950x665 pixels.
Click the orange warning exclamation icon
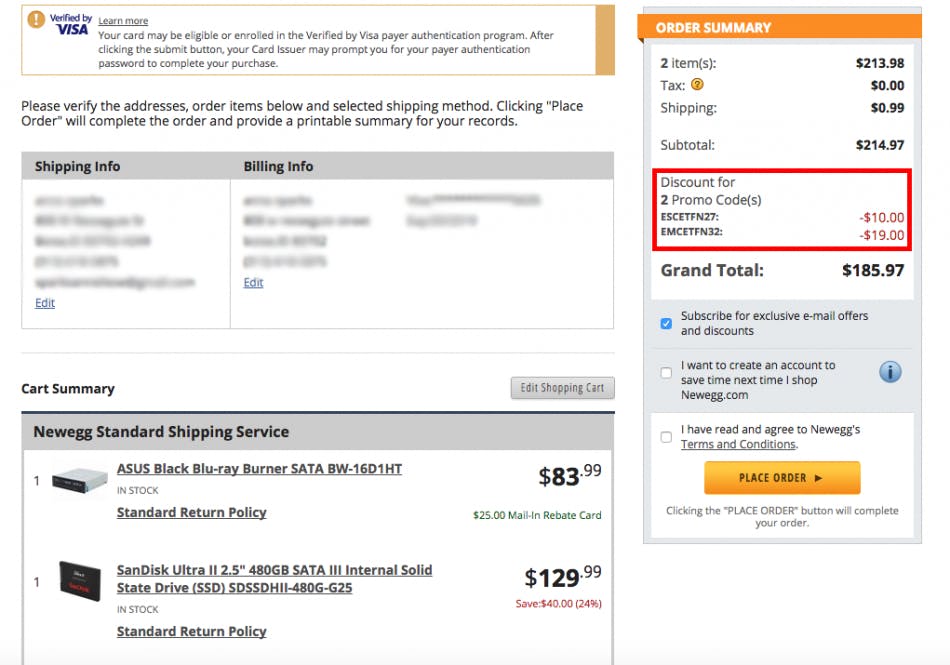click(x=36, y=18)
